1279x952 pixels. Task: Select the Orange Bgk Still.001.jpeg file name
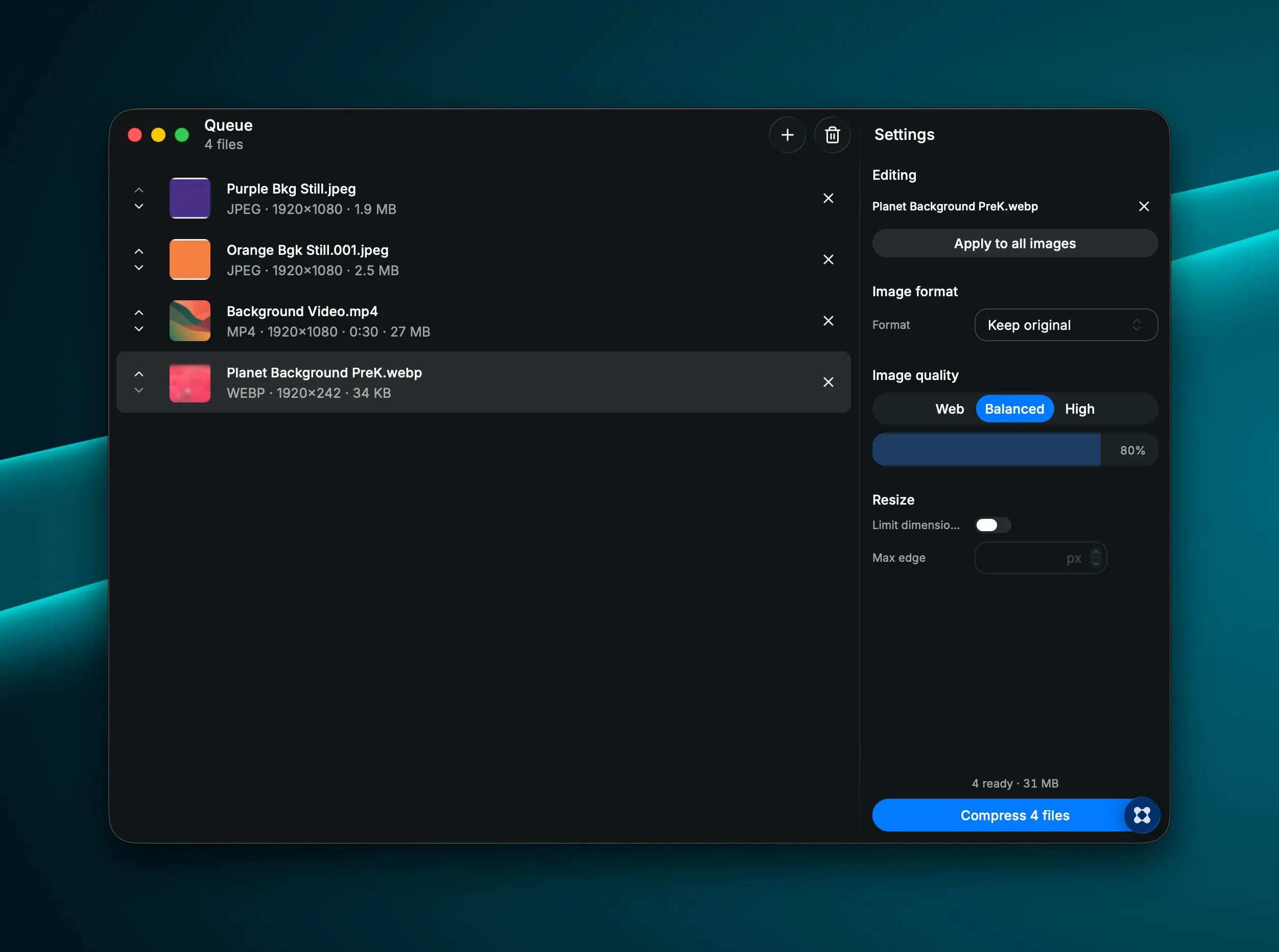coord(307,250)
